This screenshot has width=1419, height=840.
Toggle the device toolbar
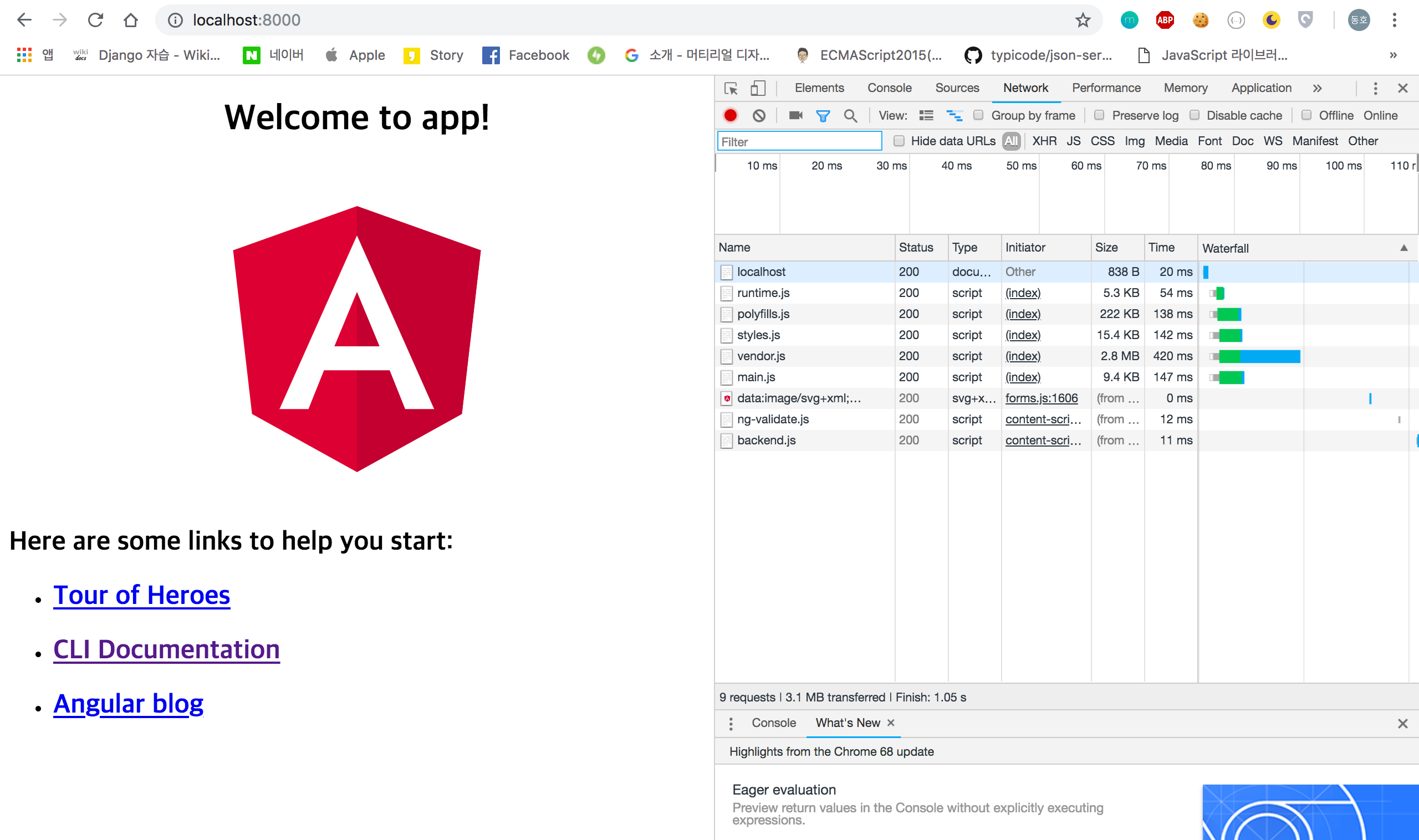point(757,88)
